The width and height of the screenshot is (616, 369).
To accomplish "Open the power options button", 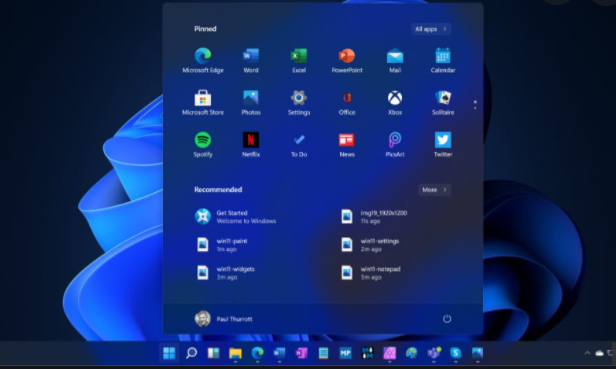I will [x=447, y=319].
